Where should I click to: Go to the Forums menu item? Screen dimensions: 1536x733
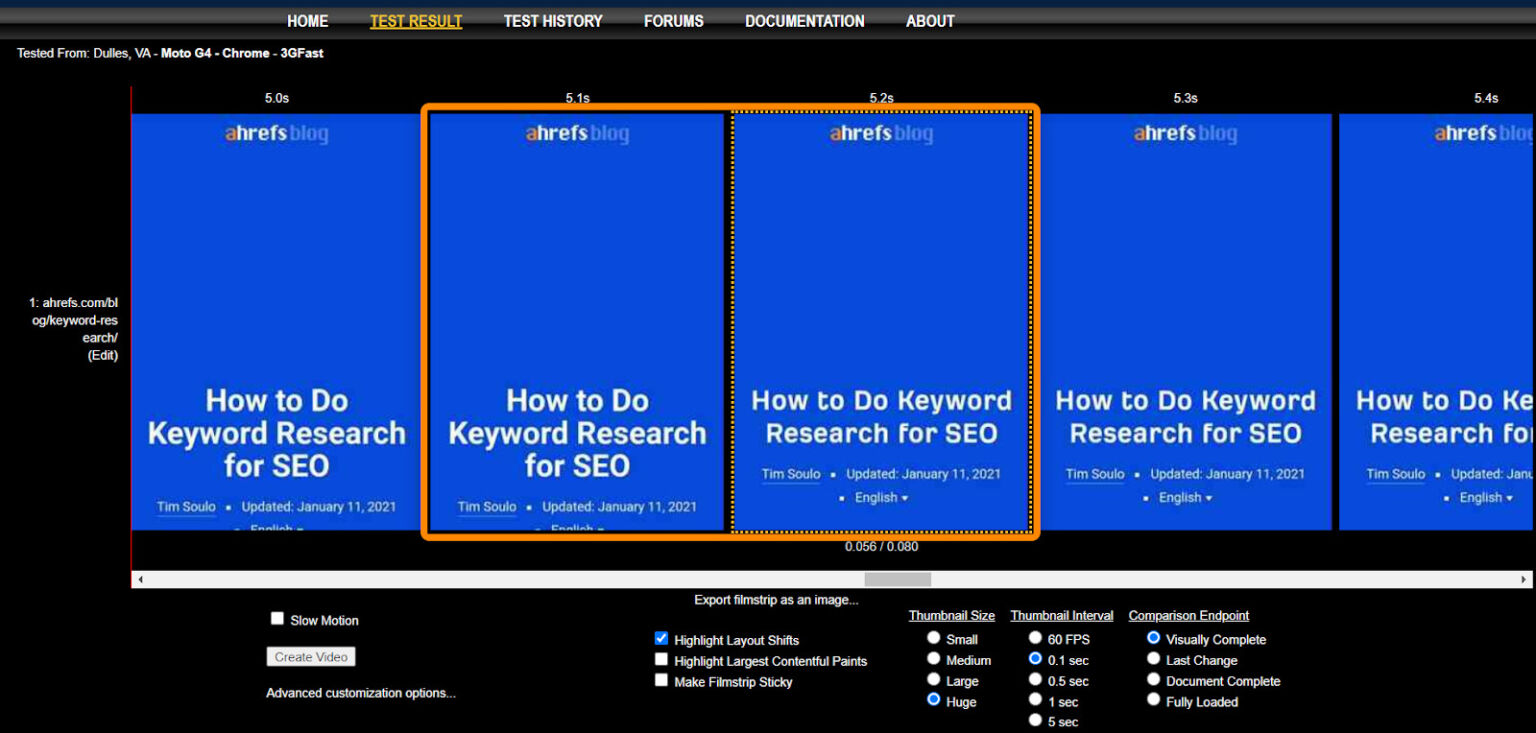(x=673, y=21)
